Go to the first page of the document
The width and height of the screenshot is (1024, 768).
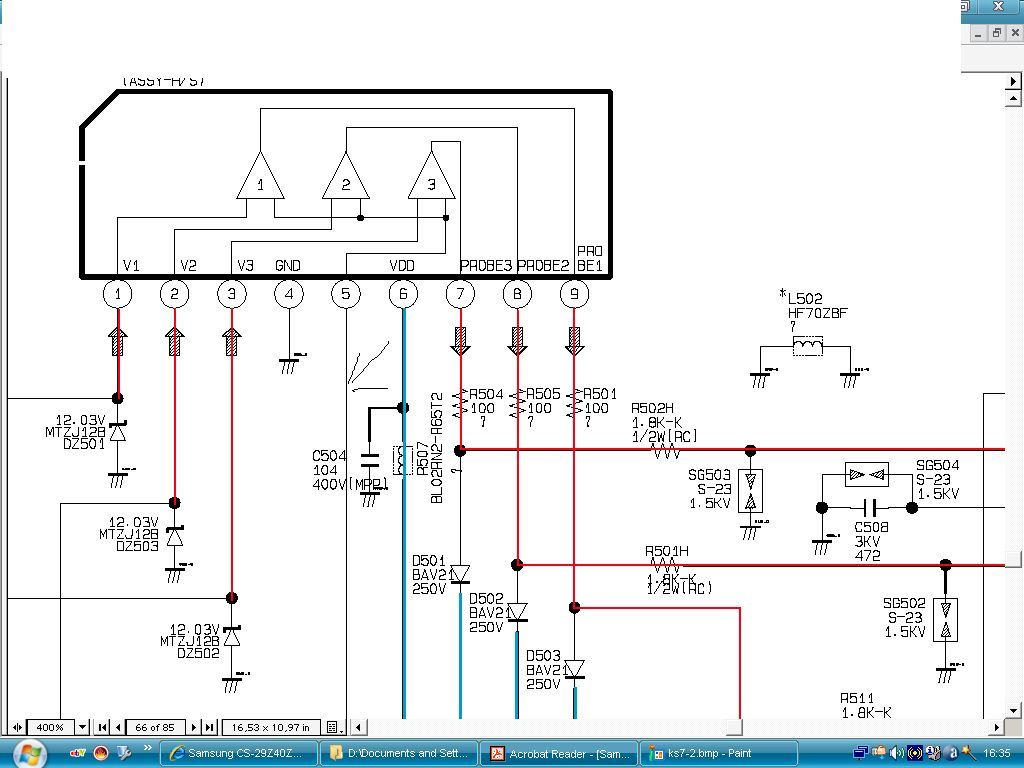103,727
